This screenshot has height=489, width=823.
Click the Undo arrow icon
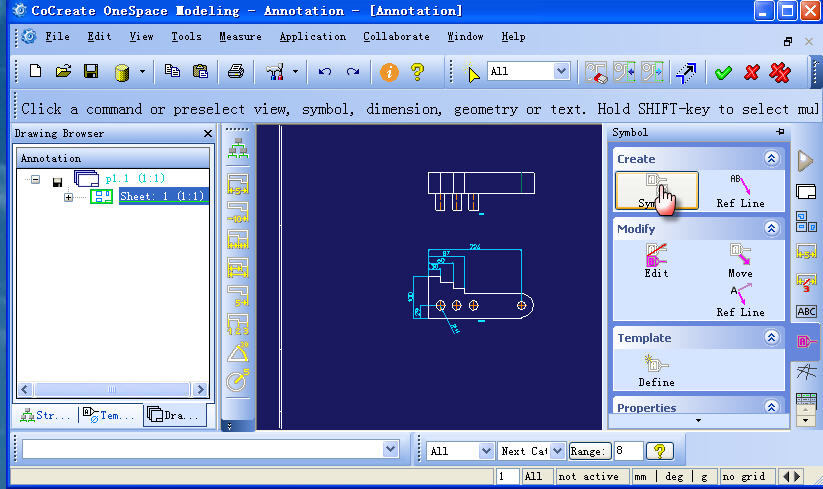click(x=324, y=71)
